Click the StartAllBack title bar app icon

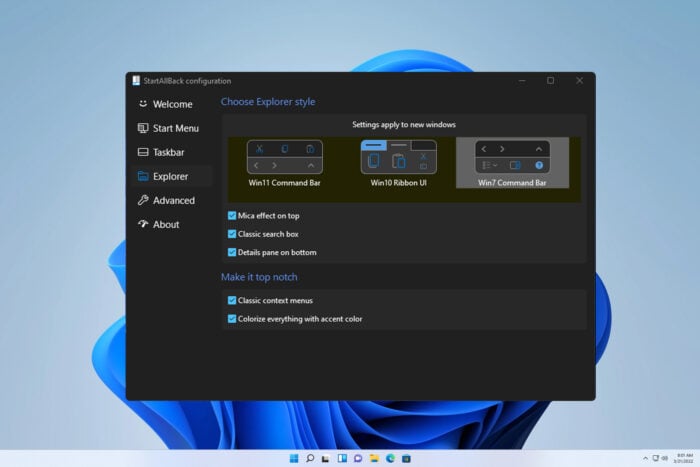(x=136, y=80)
